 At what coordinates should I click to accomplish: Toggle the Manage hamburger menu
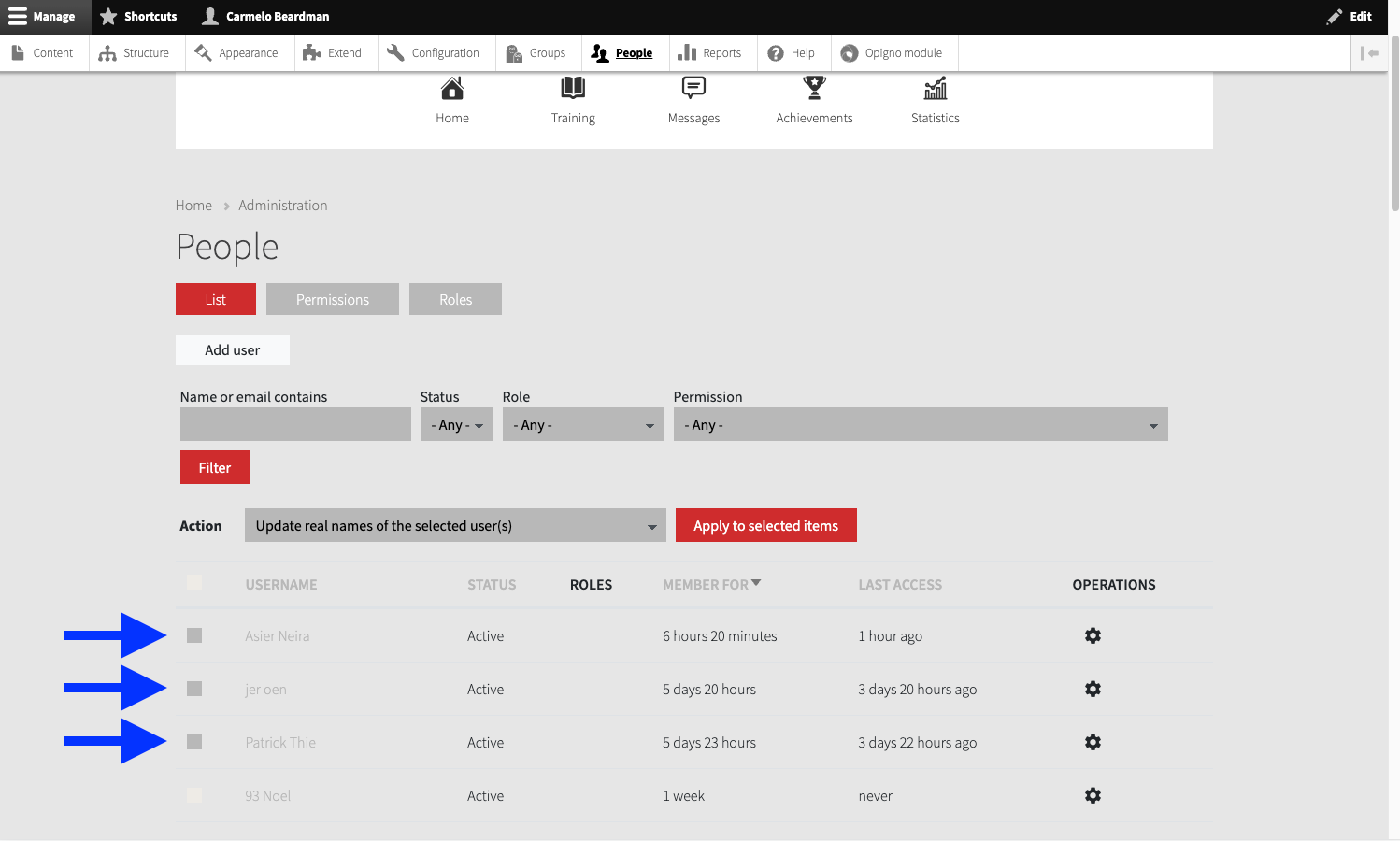click(42, 17)
